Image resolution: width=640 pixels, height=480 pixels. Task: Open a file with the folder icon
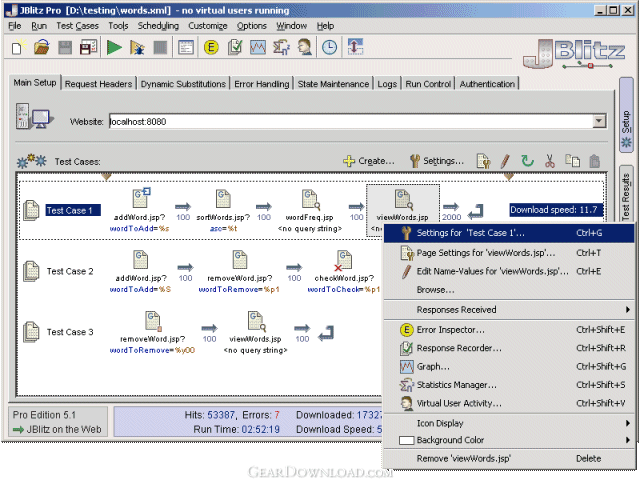tap(42, 47)
